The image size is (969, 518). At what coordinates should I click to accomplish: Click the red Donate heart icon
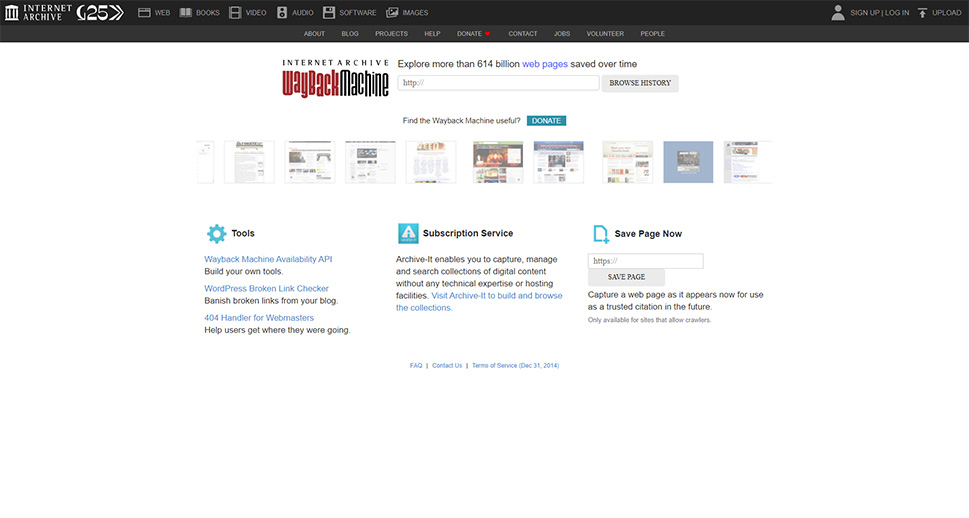[487, 33]
